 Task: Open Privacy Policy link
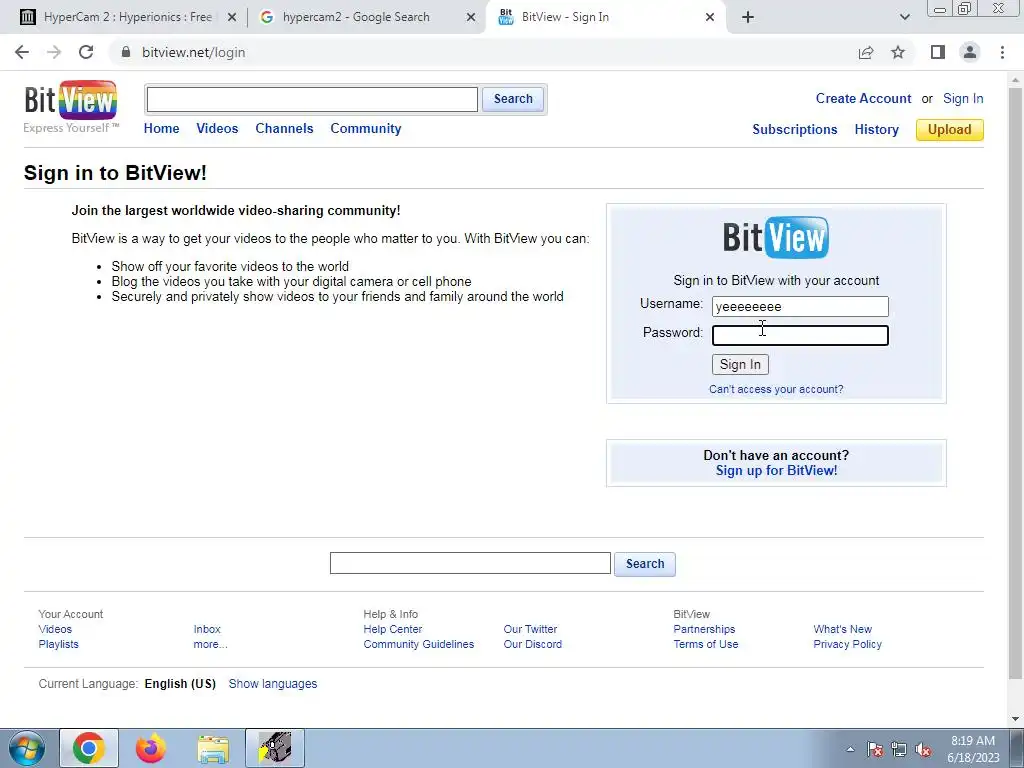[847, 644]
